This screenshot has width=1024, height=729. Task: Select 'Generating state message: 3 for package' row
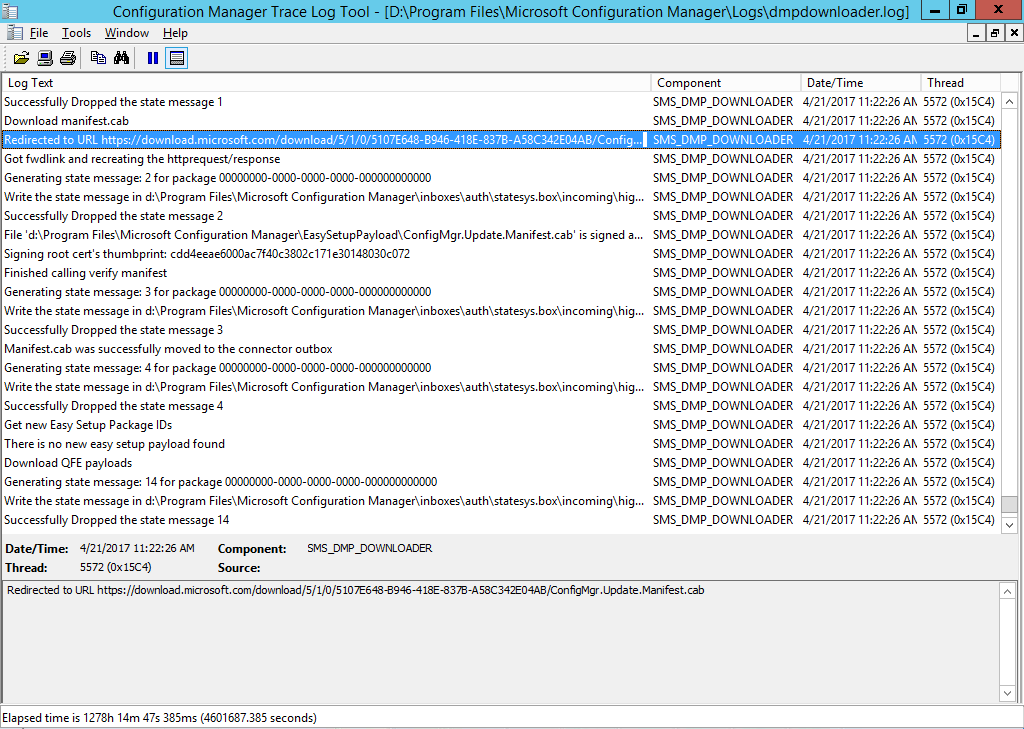click(x=500, y=291)
